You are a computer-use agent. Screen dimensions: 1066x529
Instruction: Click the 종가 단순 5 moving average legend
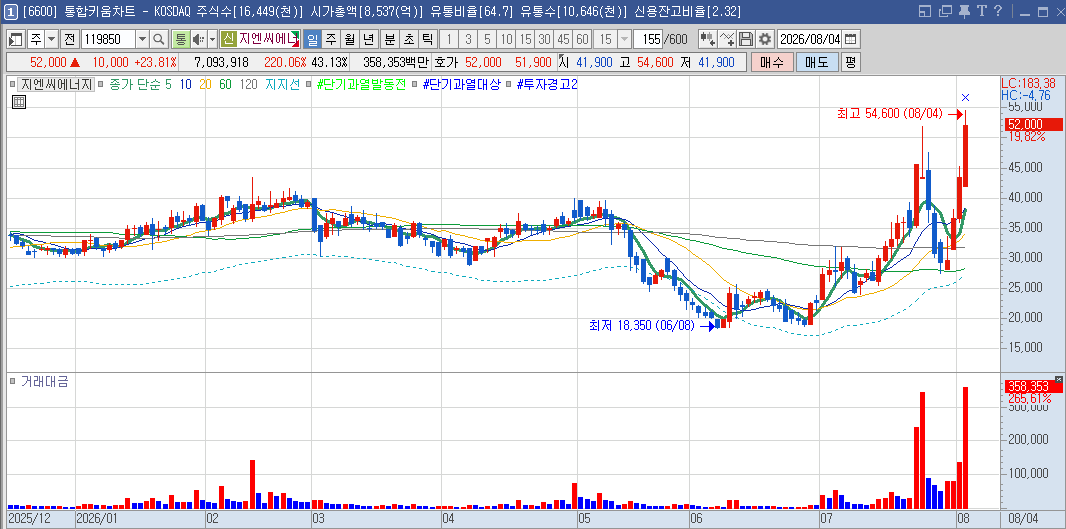click(x=140, y=85)
